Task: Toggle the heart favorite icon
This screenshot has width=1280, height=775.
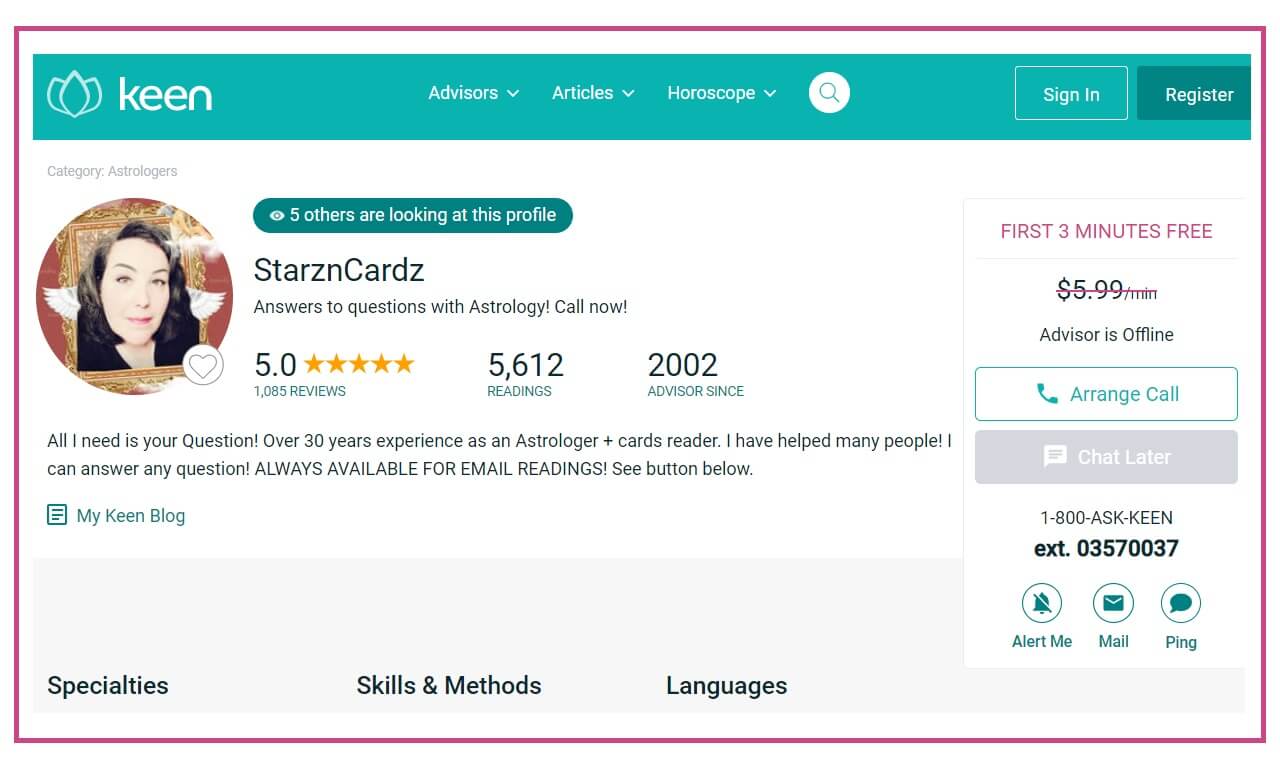Action: click(x=203, y=365)
